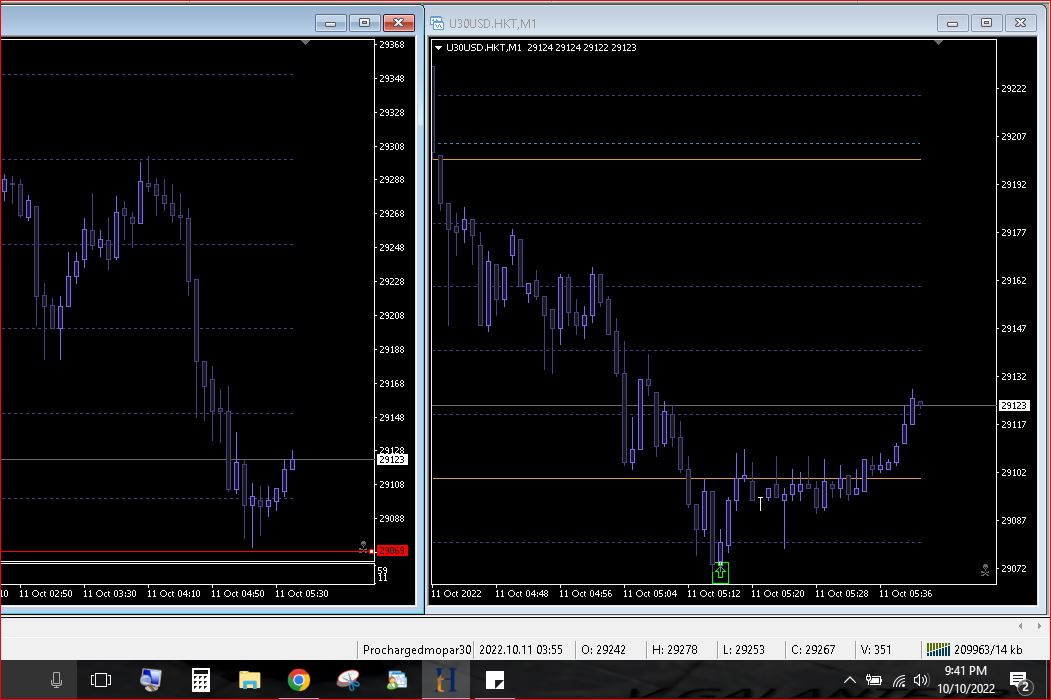
Task: Click the connection bars icon in status bar
Action: pos(937,650)
